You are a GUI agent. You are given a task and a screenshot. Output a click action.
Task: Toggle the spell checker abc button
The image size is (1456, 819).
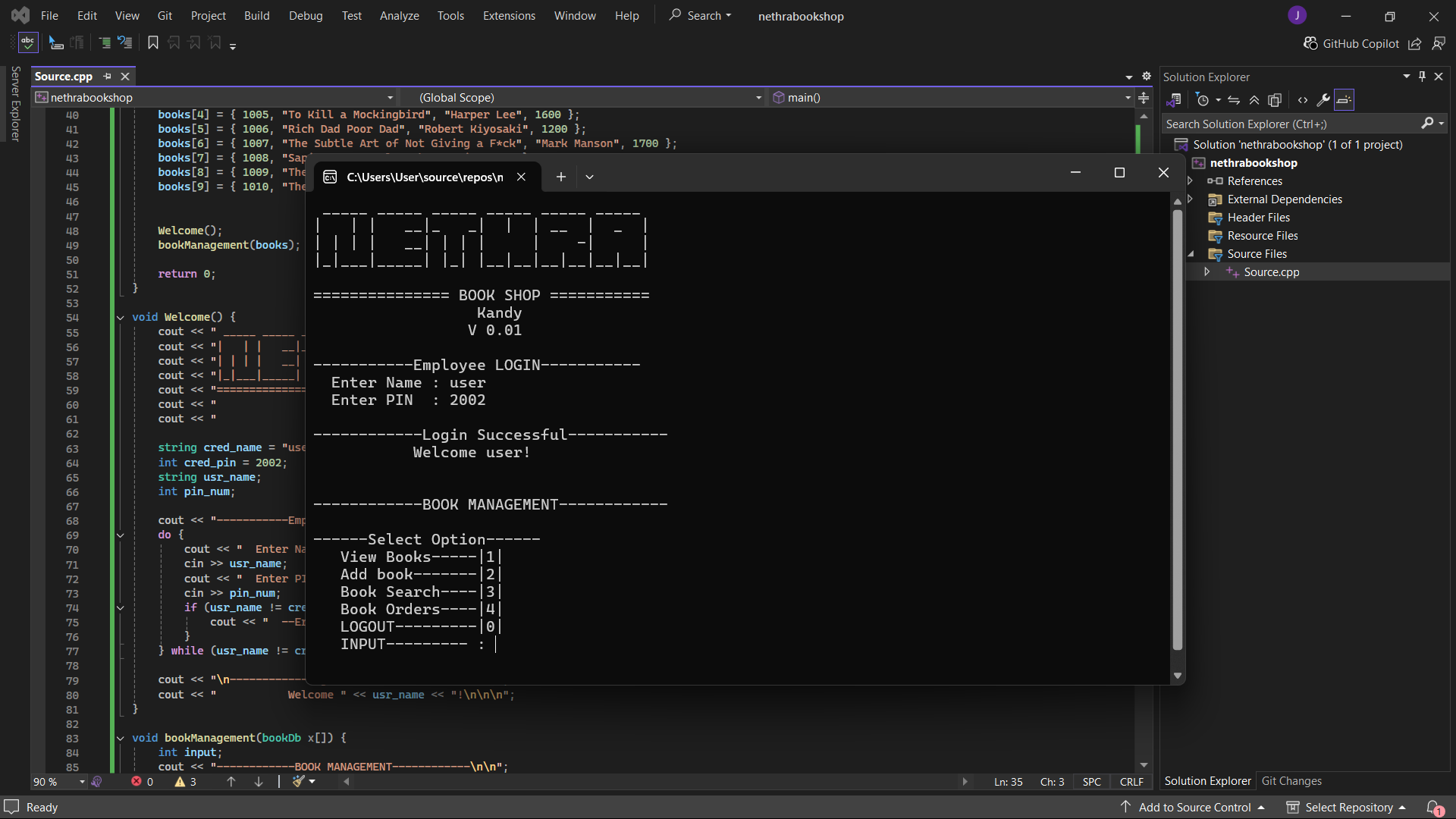tap(28, 43)
